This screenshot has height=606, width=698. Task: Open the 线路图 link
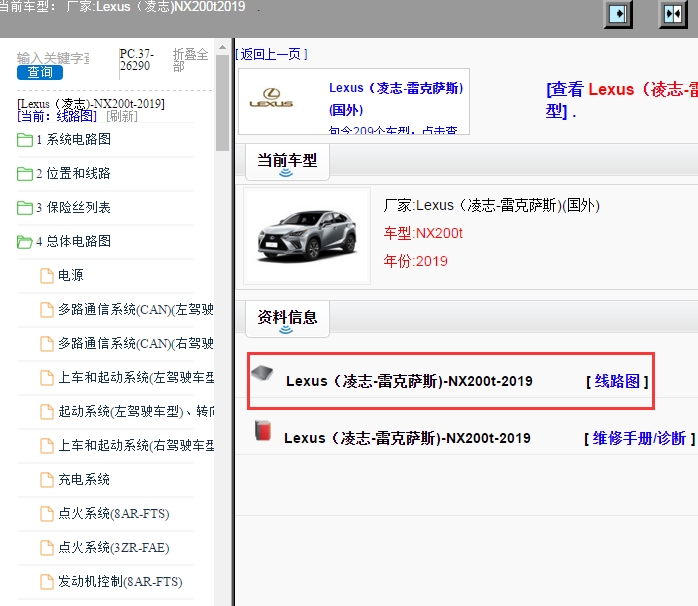(x=617, y=381)
